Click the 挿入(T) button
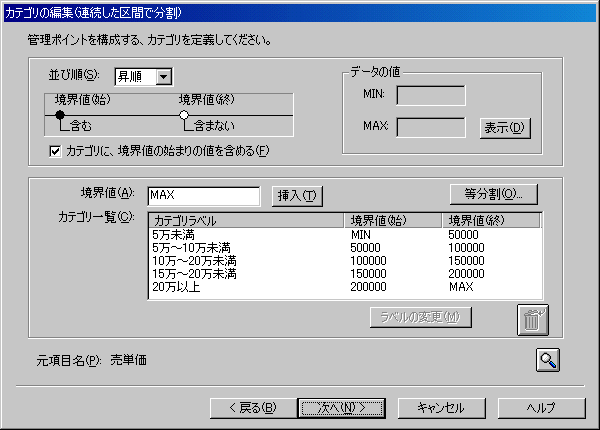The image size is (600, 430). tap(297, 196)
